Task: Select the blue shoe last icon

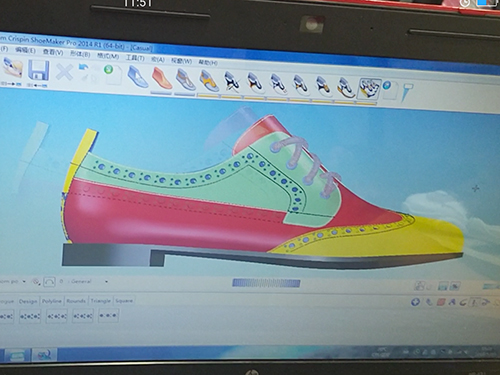Action: 138,77
